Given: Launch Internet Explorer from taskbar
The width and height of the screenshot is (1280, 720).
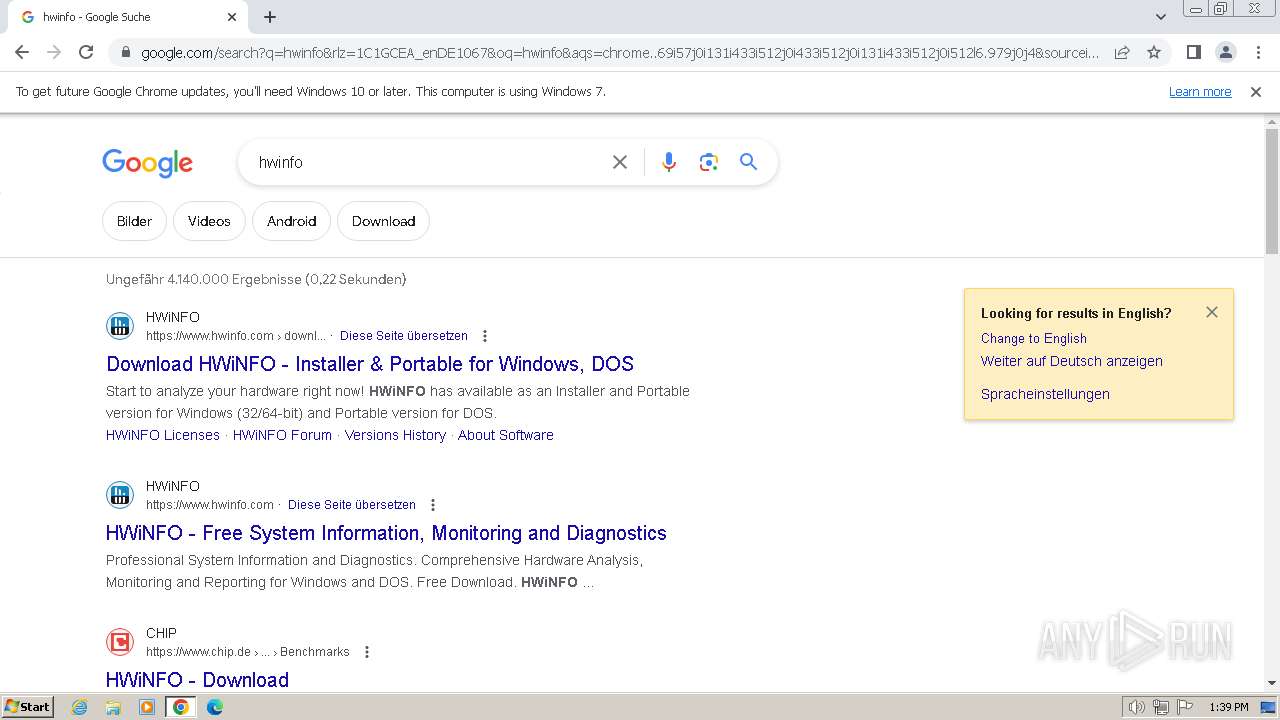Looking at the screenshot, I should coord(80,707).
